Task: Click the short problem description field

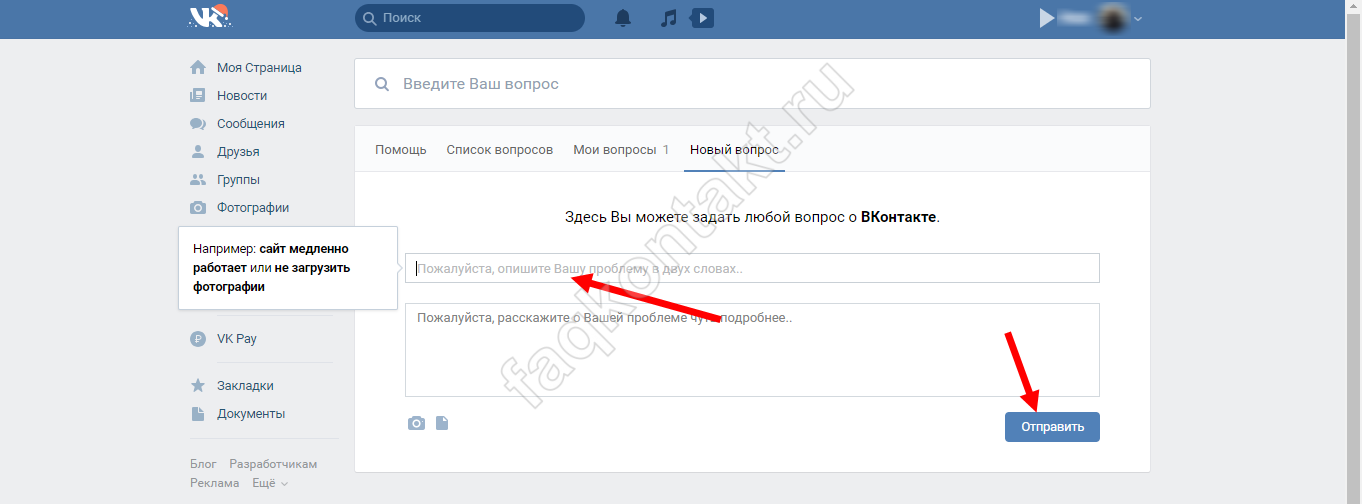Action: [752, 268]
